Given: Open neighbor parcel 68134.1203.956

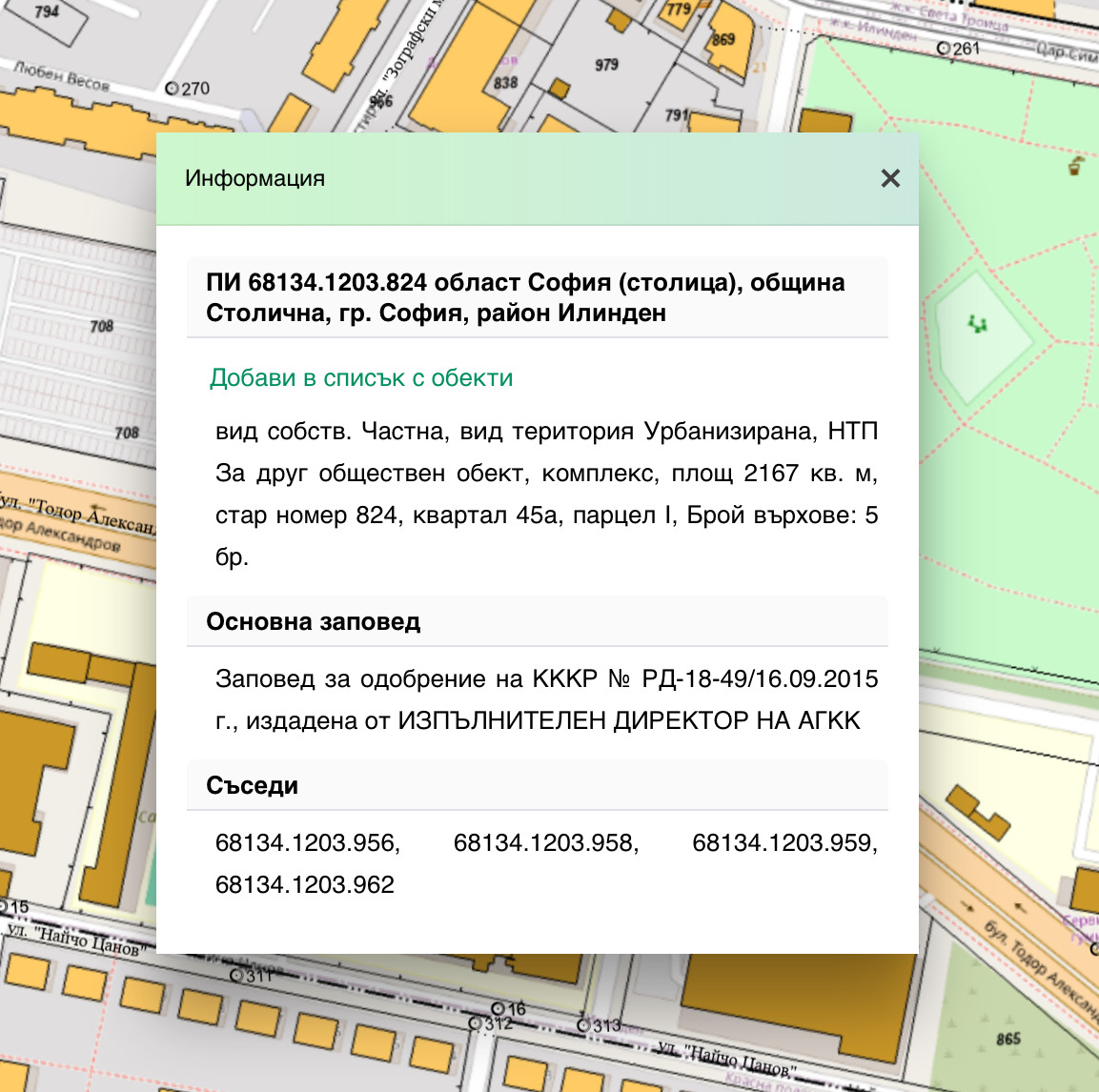Looking at the screenshot, I should point(307,843).
